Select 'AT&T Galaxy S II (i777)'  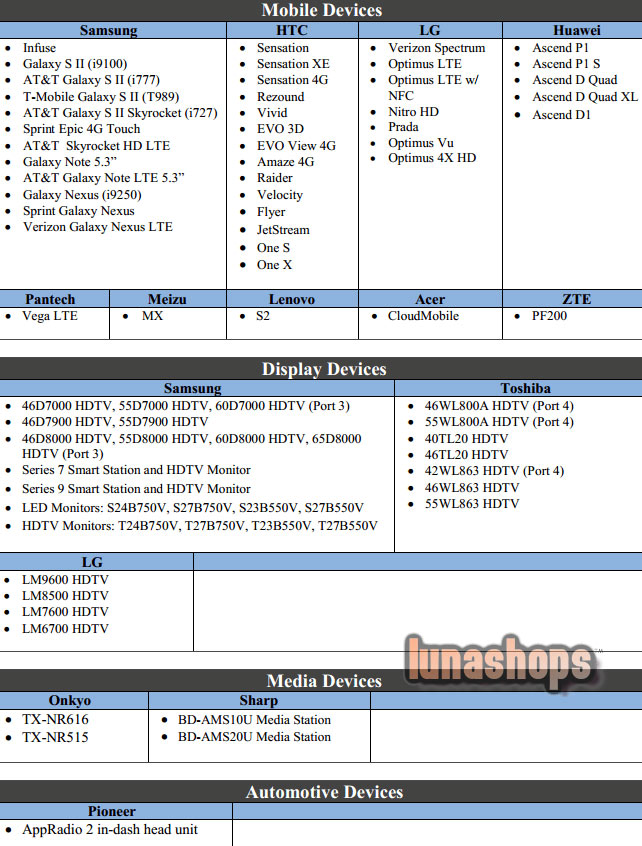click(x=91, y=80)
